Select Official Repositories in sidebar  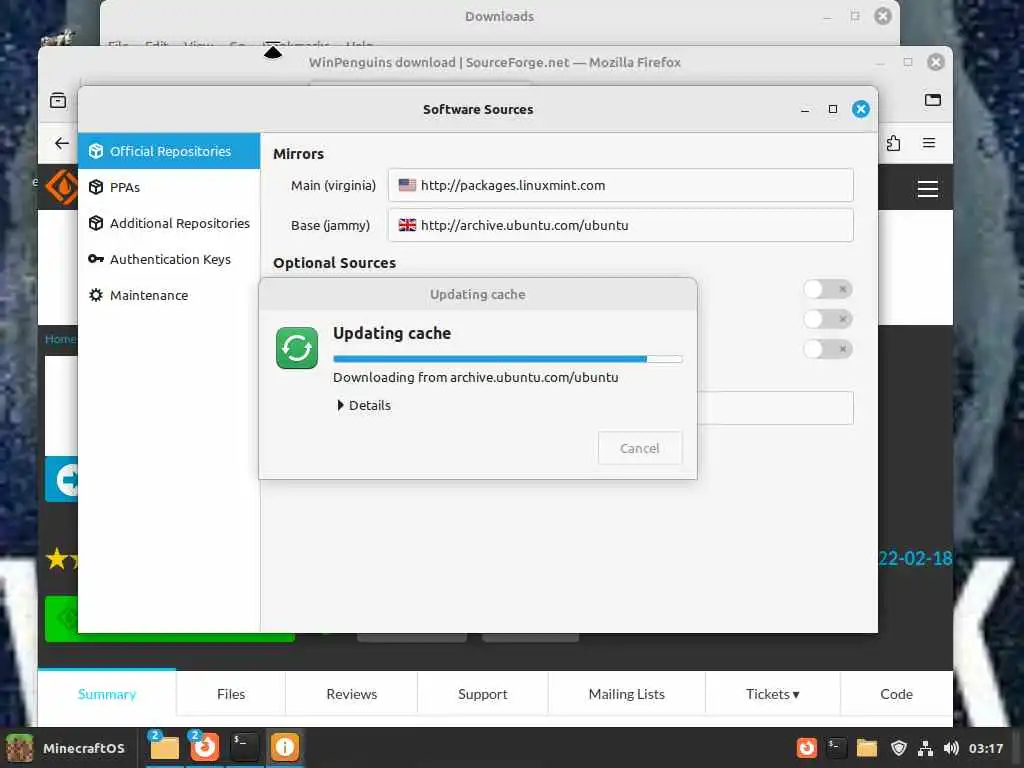(168, 151)
